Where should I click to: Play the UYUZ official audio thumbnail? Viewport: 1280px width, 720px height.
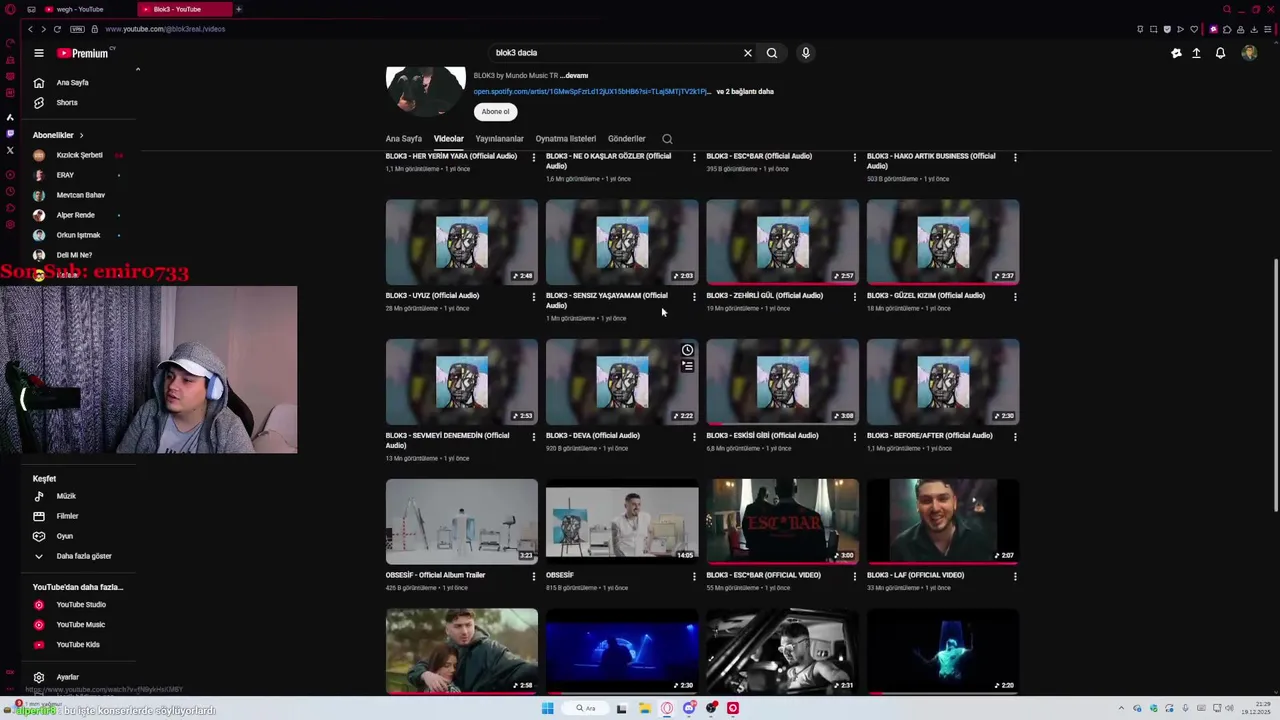coord(461,242)
